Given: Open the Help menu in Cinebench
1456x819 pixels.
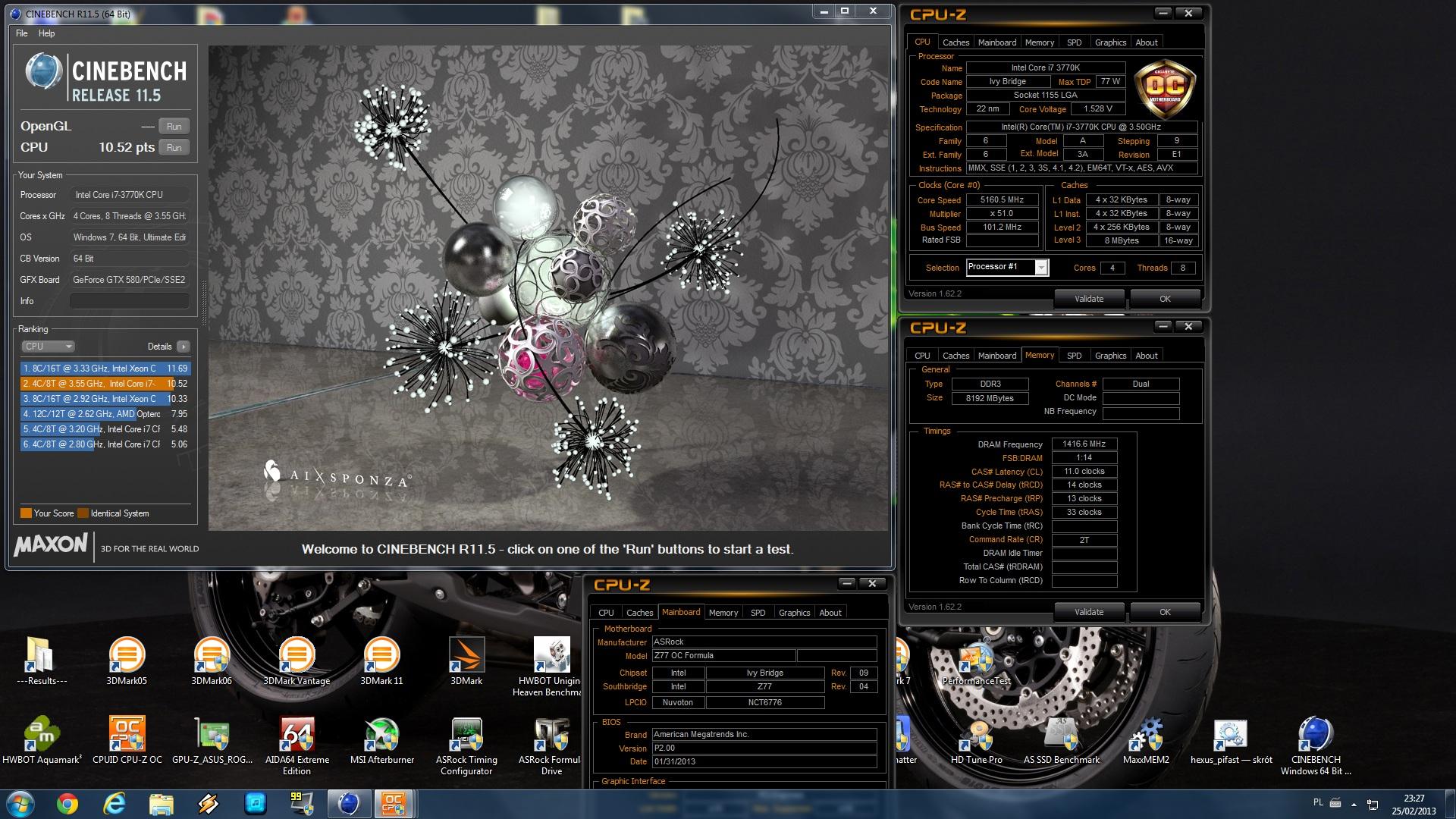Looking at the screenshot, I should coord(46,33).
